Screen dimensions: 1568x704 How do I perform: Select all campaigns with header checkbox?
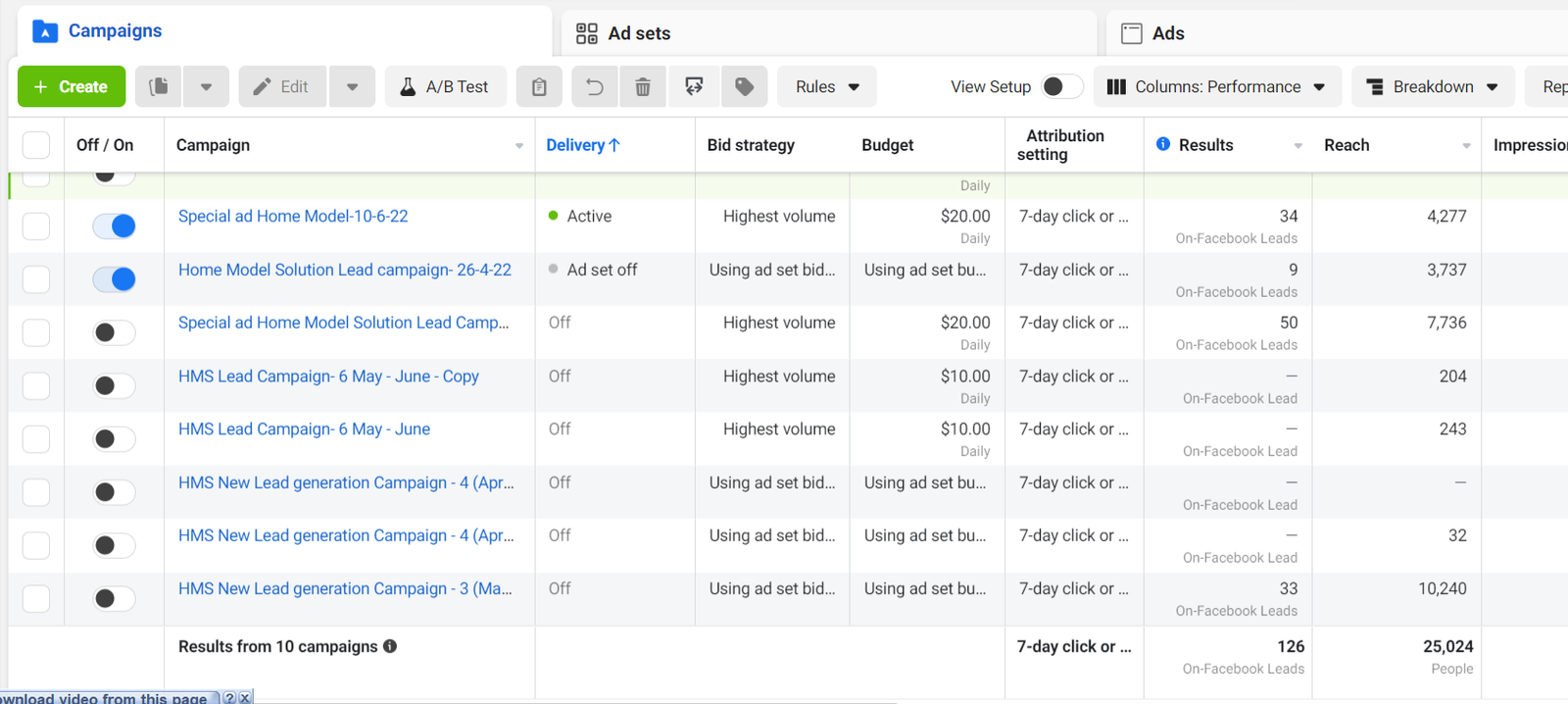coord(36,145)
